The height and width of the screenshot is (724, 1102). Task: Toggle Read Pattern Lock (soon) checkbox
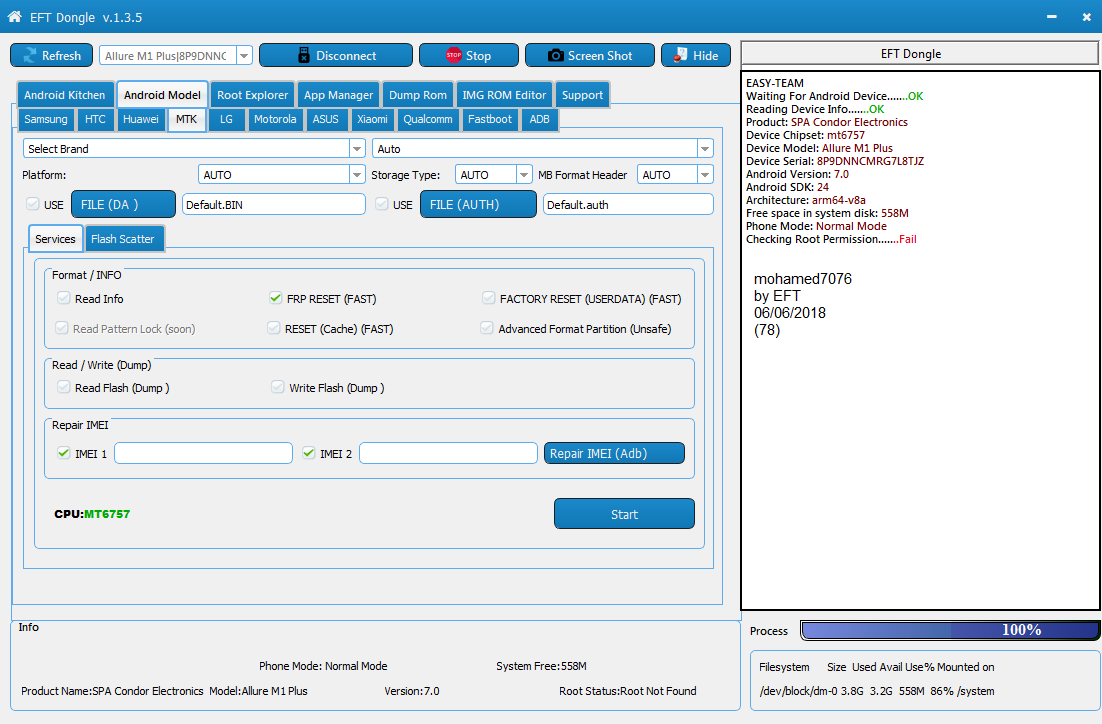click(62, 328)
